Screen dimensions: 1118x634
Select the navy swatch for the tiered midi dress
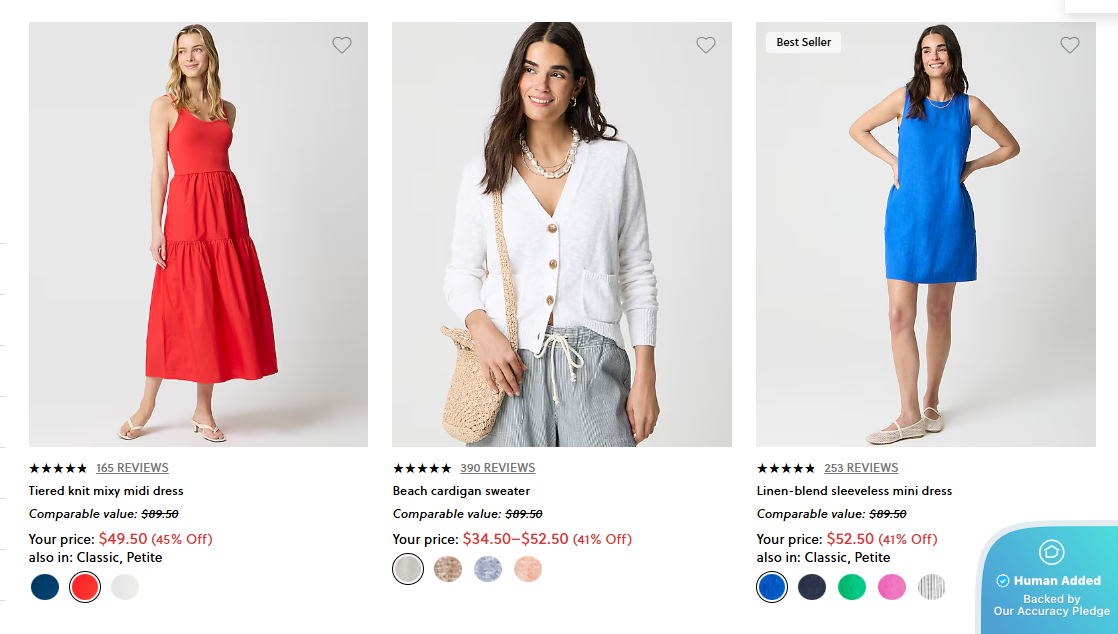[44, 587]
